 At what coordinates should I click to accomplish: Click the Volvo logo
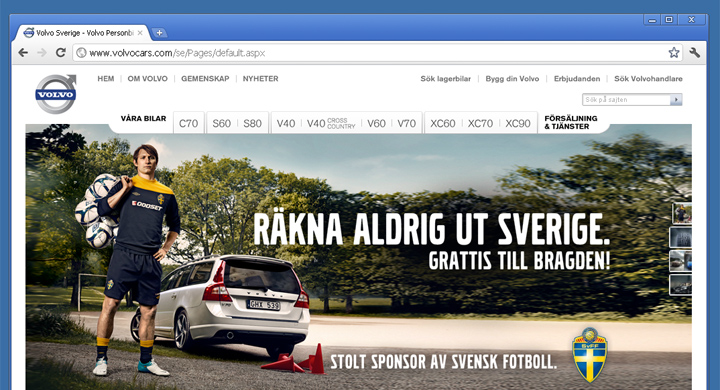pos(56,94)
